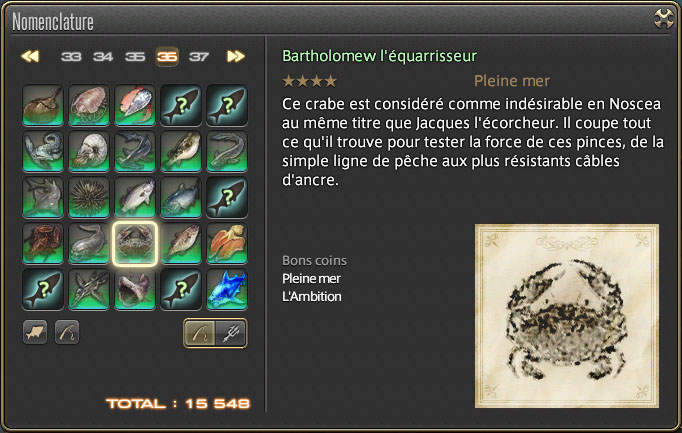Image resolution: width=682 pixels, height=433 pixels.
Task: Click the L'Ambition fishing spot
Action: [312, 297]
